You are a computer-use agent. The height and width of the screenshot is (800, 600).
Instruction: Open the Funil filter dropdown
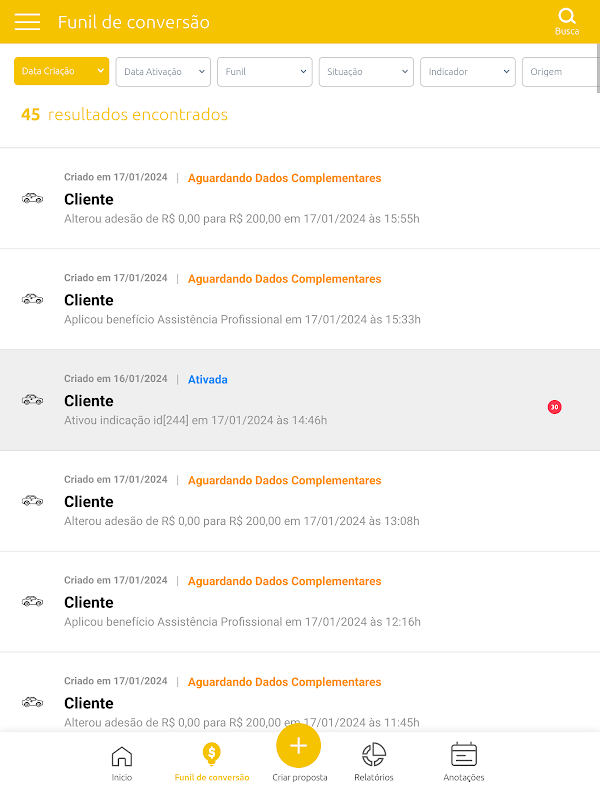pos(265,71)
